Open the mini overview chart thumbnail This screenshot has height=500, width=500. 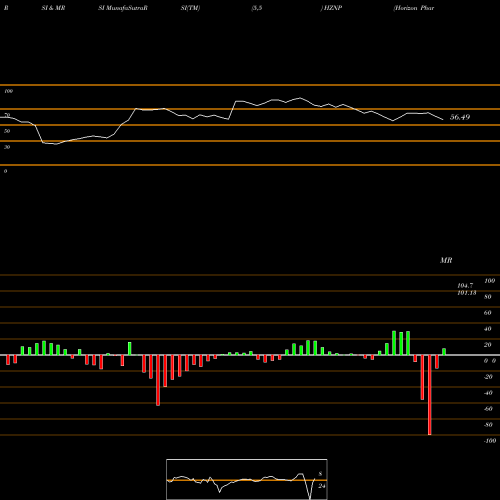pos(247,479)
